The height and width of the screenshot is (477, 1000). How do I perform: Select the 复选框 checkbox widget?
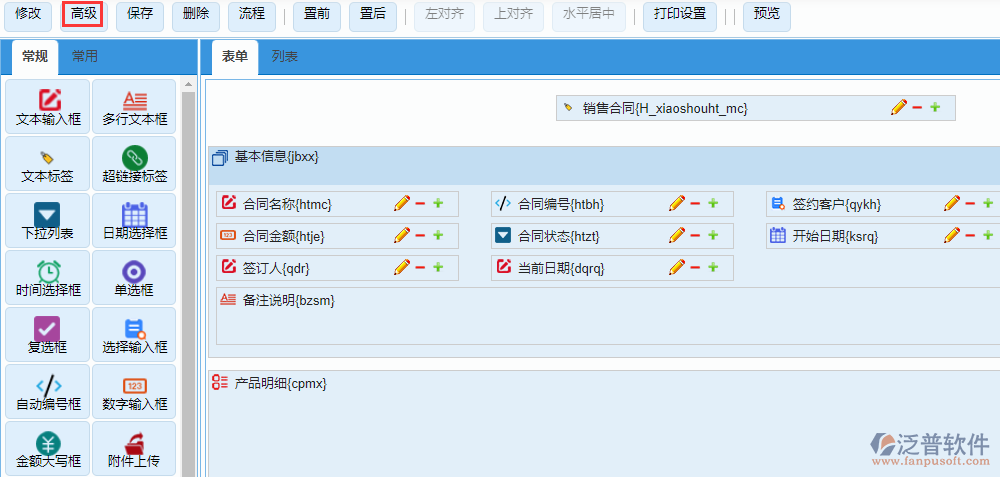click(x=48, y=336)
